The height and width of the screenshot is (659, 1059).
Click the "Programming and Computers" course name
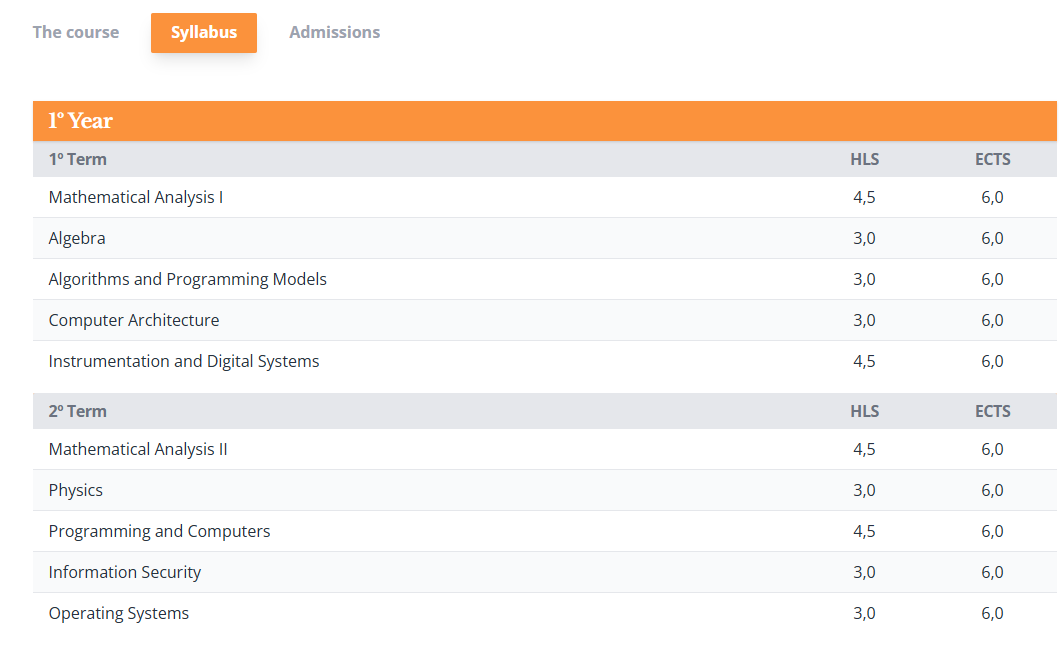pyautogui.click(x=159, y=531)
